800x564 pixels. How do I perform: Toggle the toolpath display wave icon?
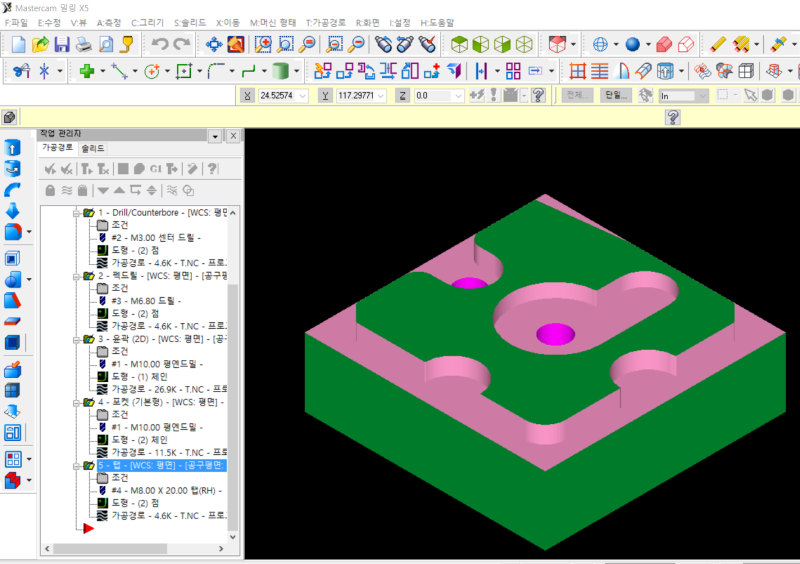click(x=66, y=190)
